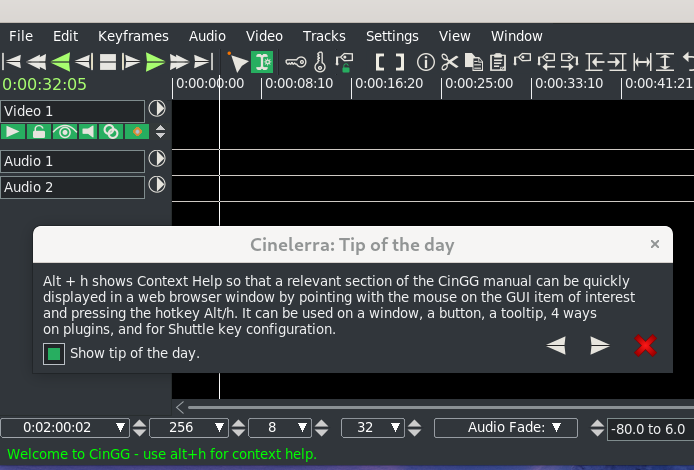
Task: Select the arrow editing mode tool
Action: coord(238,62)
